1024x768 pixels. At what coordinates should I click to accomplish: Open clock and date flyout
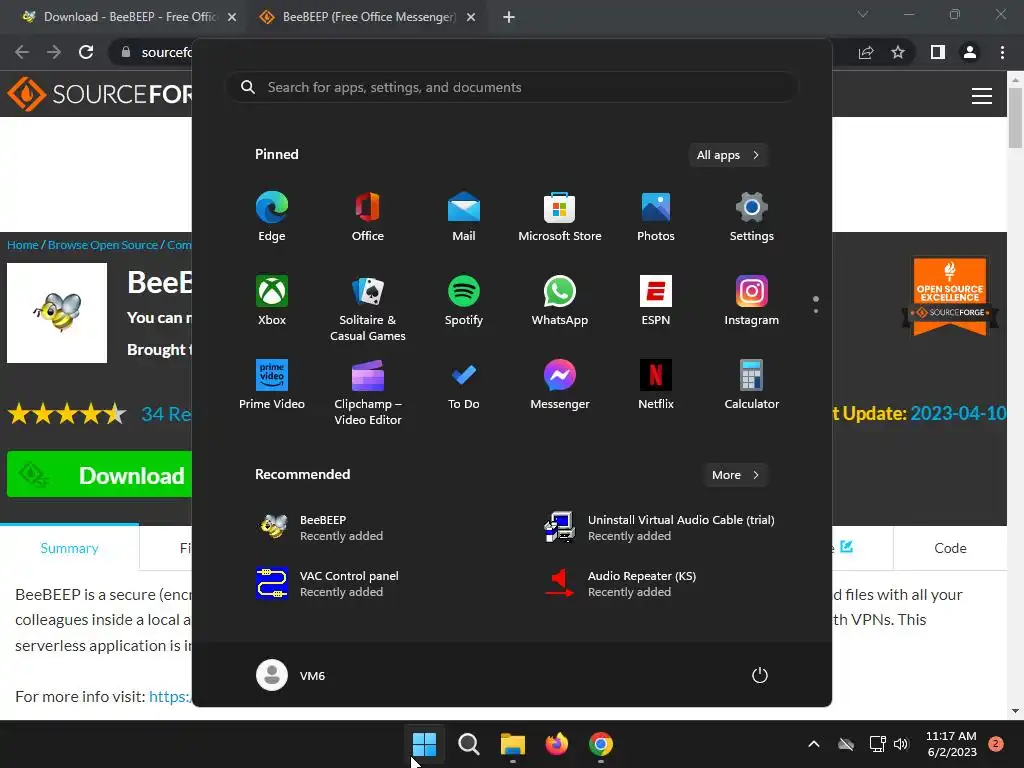point(952,744)
